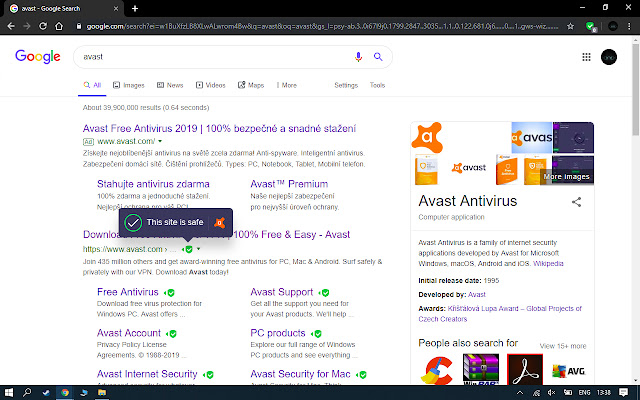Image resolution: width=640 pixels, height=400 pixels.
Task: Open the Křišťálová Lupa Award link
Action: pyautogui.click(x=500, y=313)
